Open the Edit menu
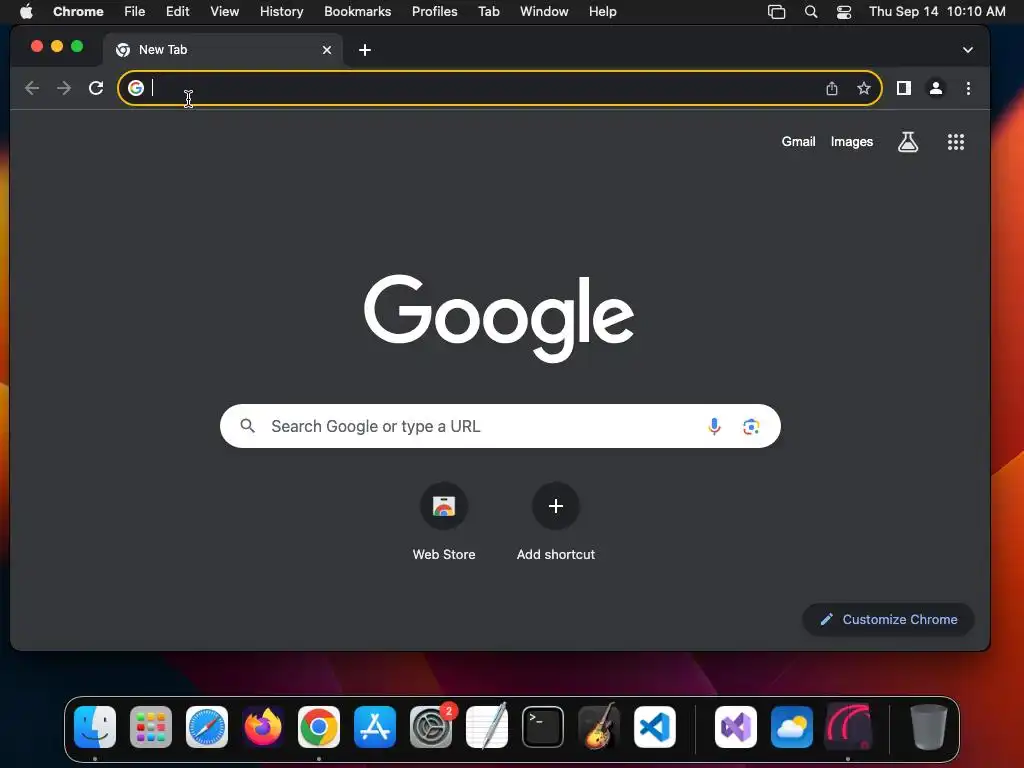Screen dimensions: 1024x768 point(177,12)
